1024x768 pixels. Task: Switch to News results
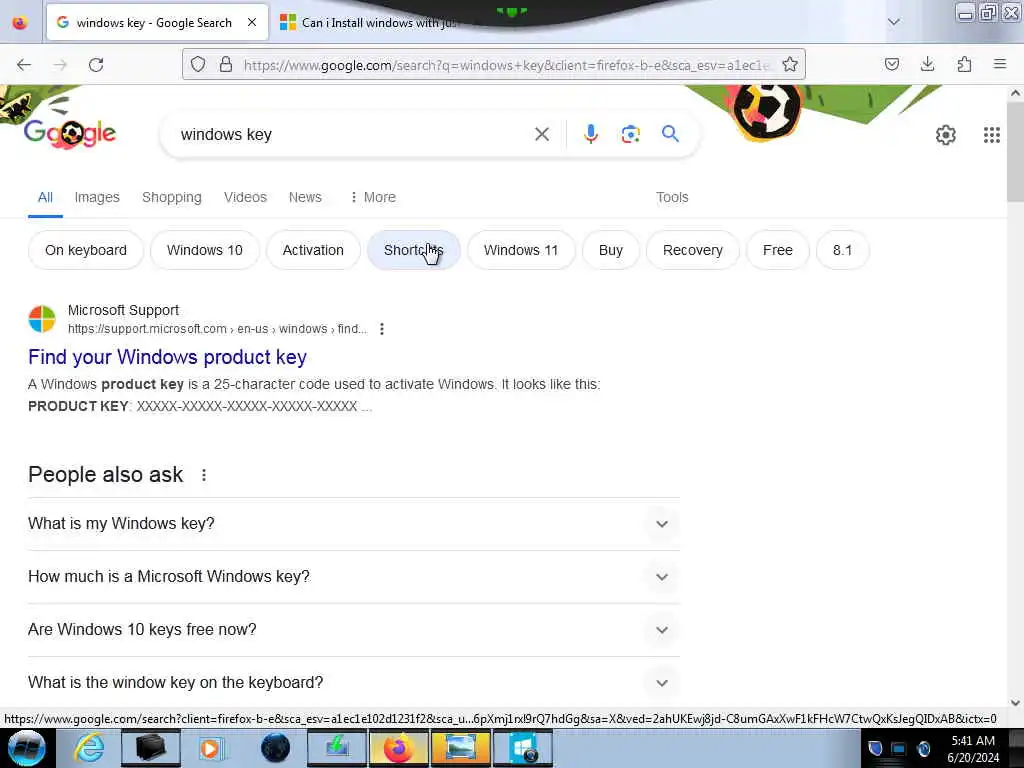tap(305, 197)
